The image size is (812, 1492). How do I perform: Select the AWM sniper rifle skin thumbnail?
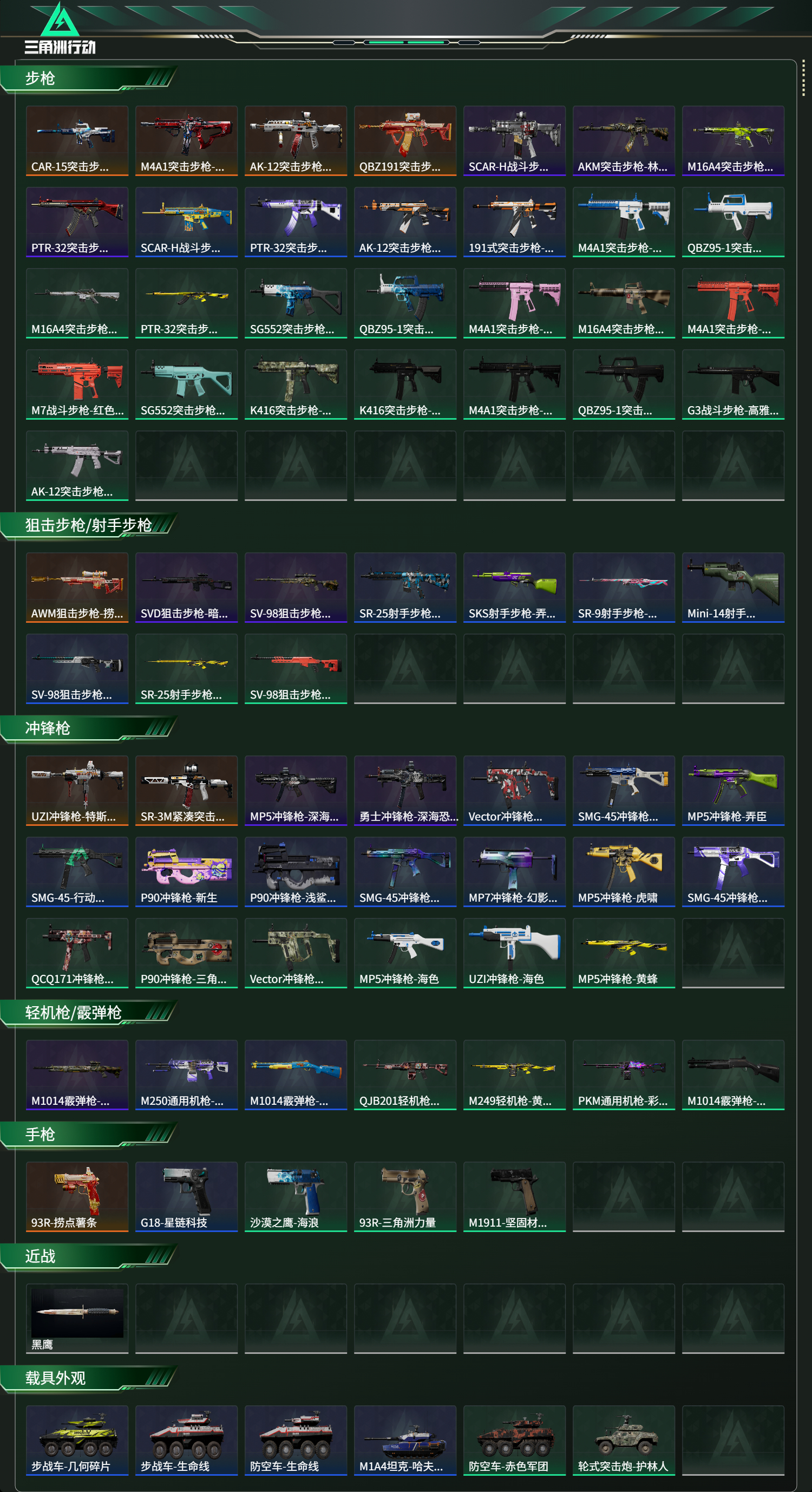[x=77, y=587]
